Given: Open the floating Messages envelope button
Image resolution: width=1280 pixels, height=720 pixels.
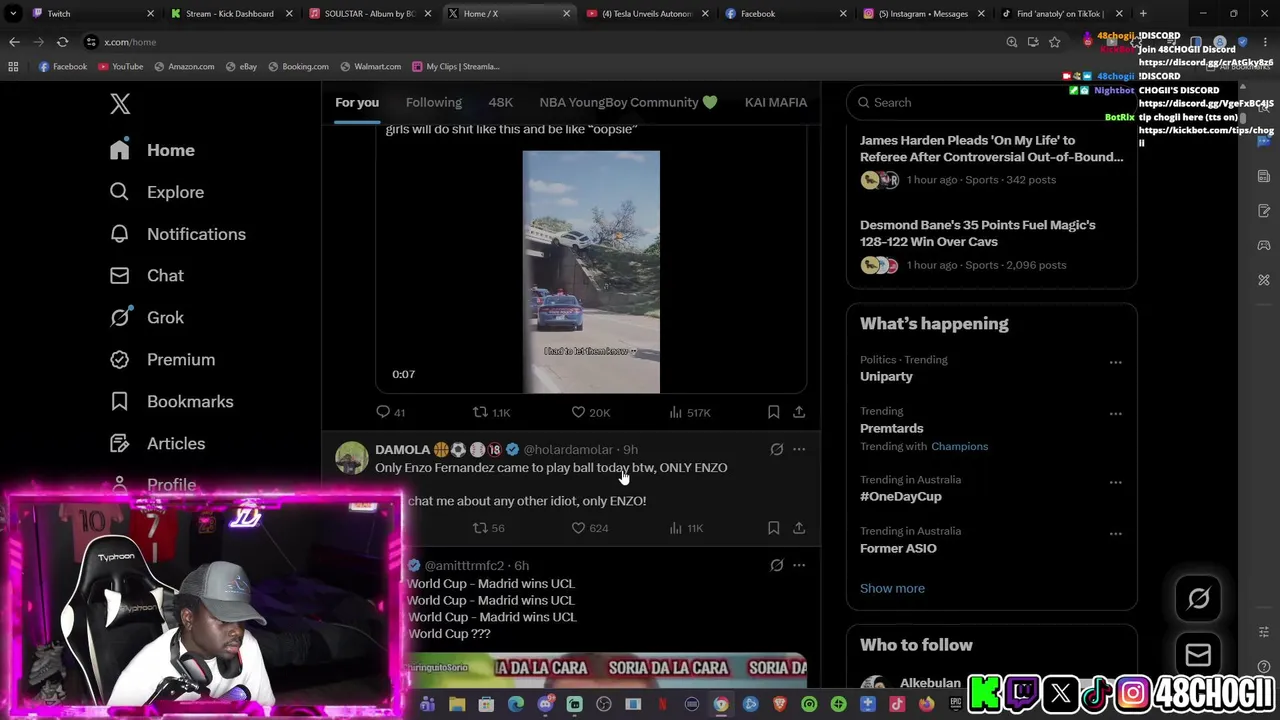Looking at the screenshot, I should click(1198, 655).
